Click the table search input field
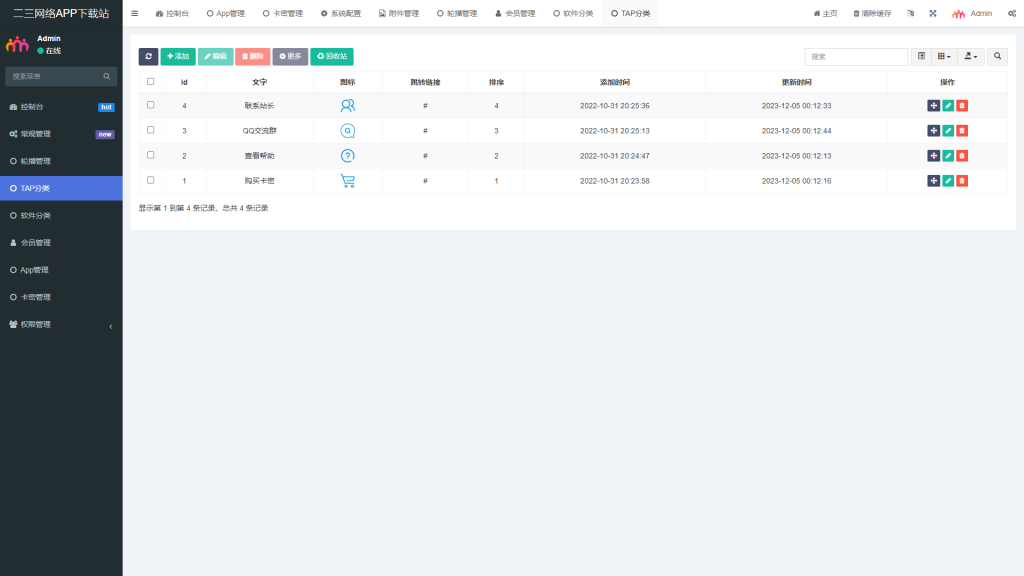This screenshot has width=1024, height=576. [856, 57]
